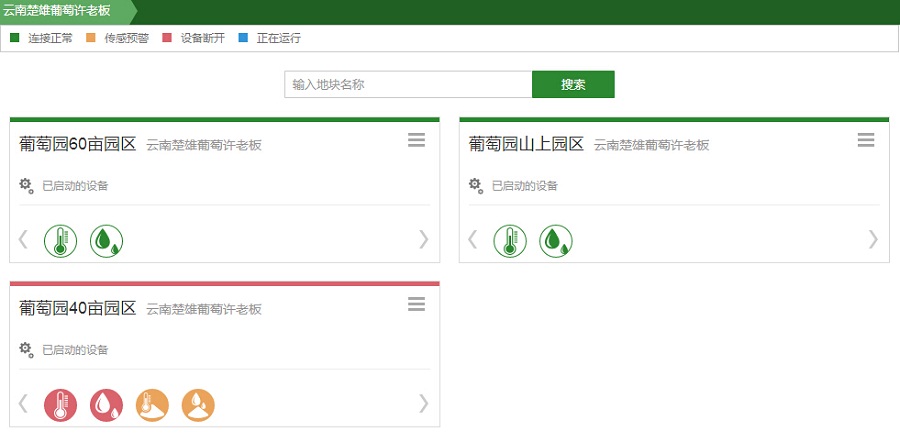Click temperature sensor icon in 葡萄园山上园区 card
The height and width of the screenshot is (442, 900).
coord(510,241)
